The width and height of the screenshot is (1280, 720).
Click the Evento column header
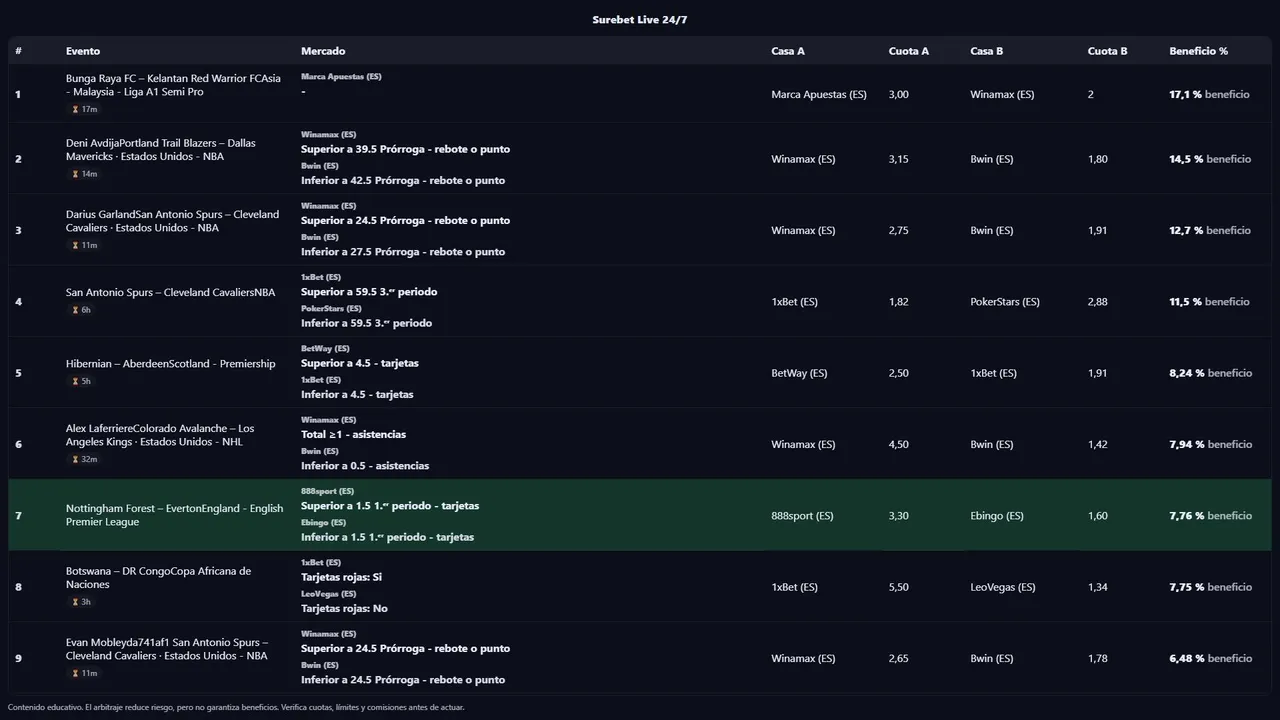83,51
